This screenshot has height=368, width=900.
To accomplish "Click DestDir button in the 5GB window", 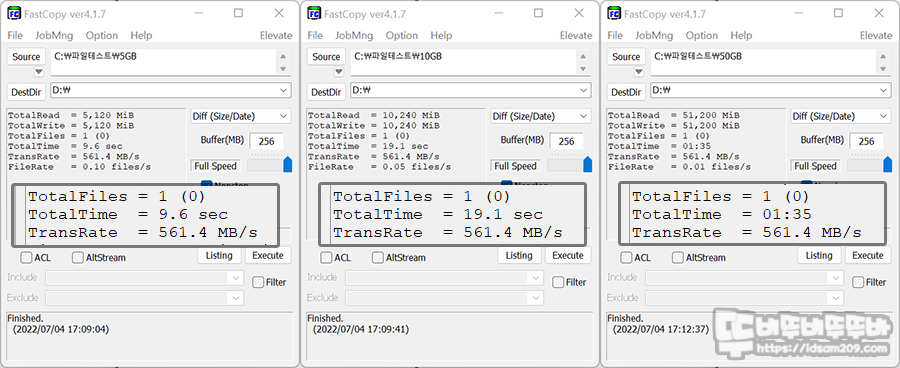I will (26, 92).
